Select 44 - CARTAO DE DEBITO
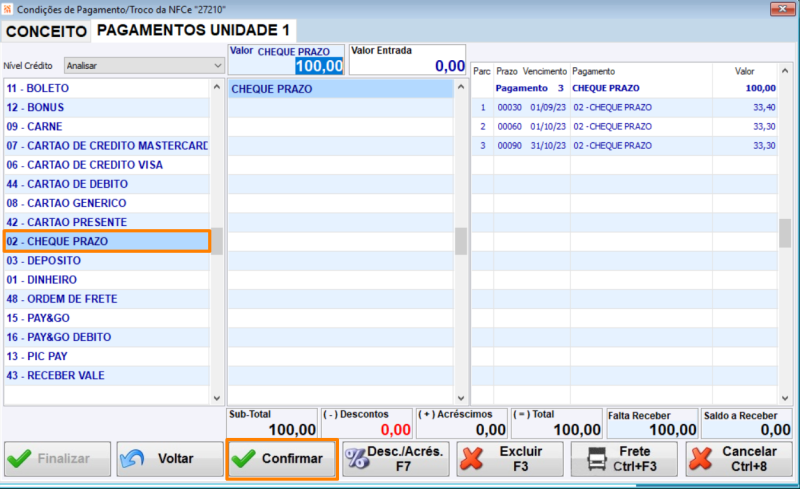This screenshot has width=800, height=489. coord(107,184)
